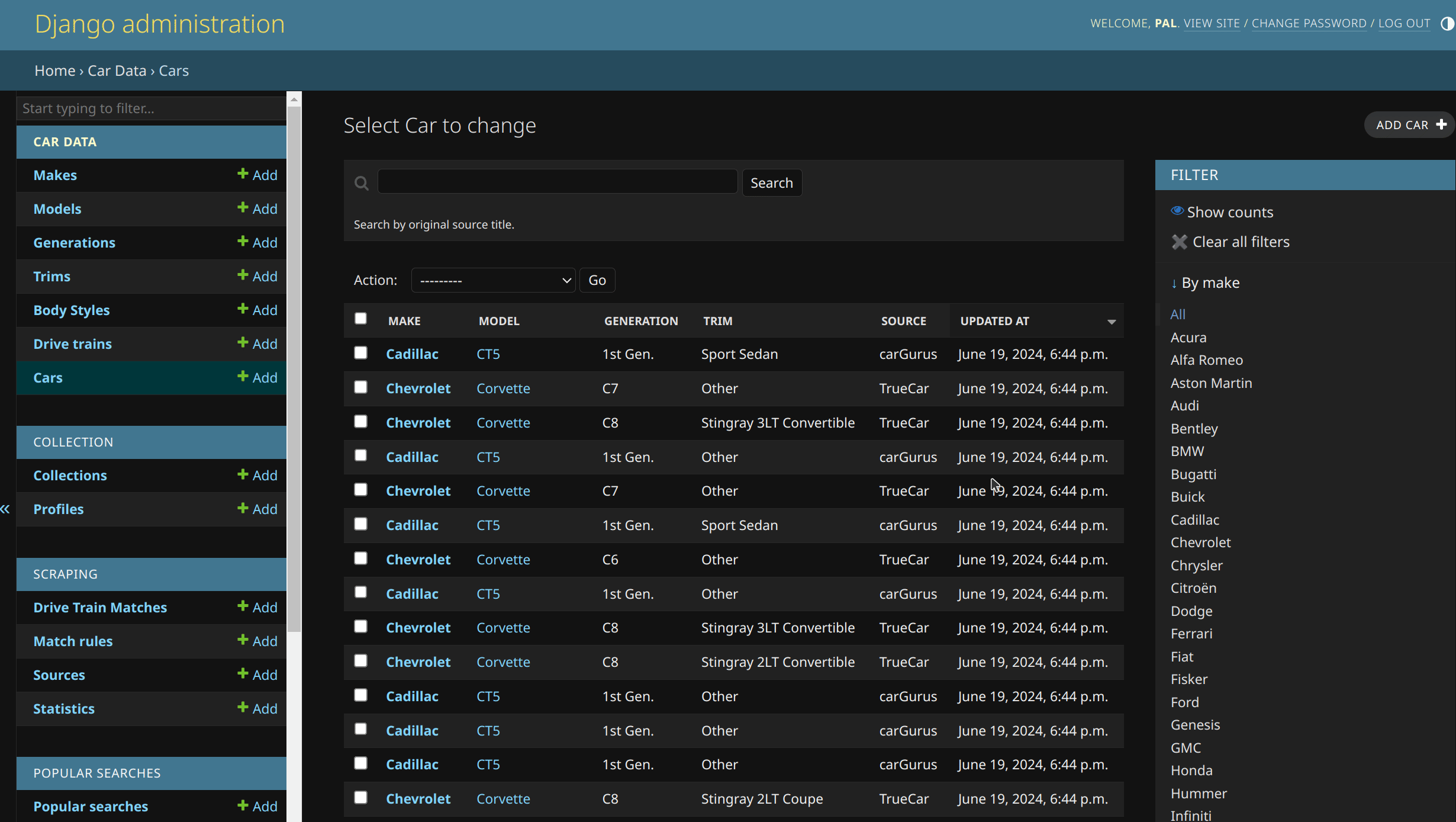1456x822 pixels.
Task: Check the Stingray 2LT Coupe row
Action: 360,798
